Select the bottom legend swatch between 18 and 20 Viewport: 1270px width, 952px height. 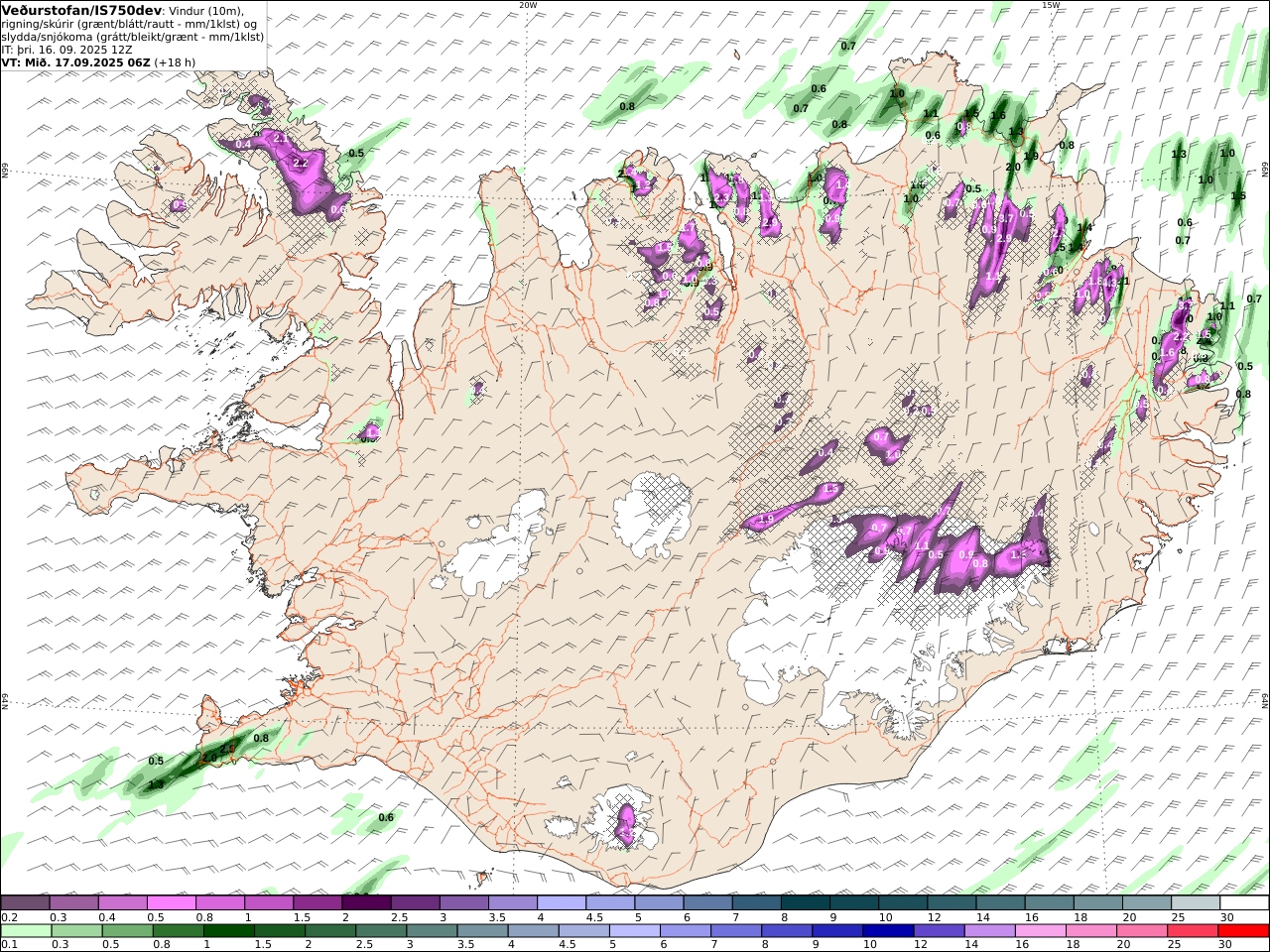(1090, 931)
